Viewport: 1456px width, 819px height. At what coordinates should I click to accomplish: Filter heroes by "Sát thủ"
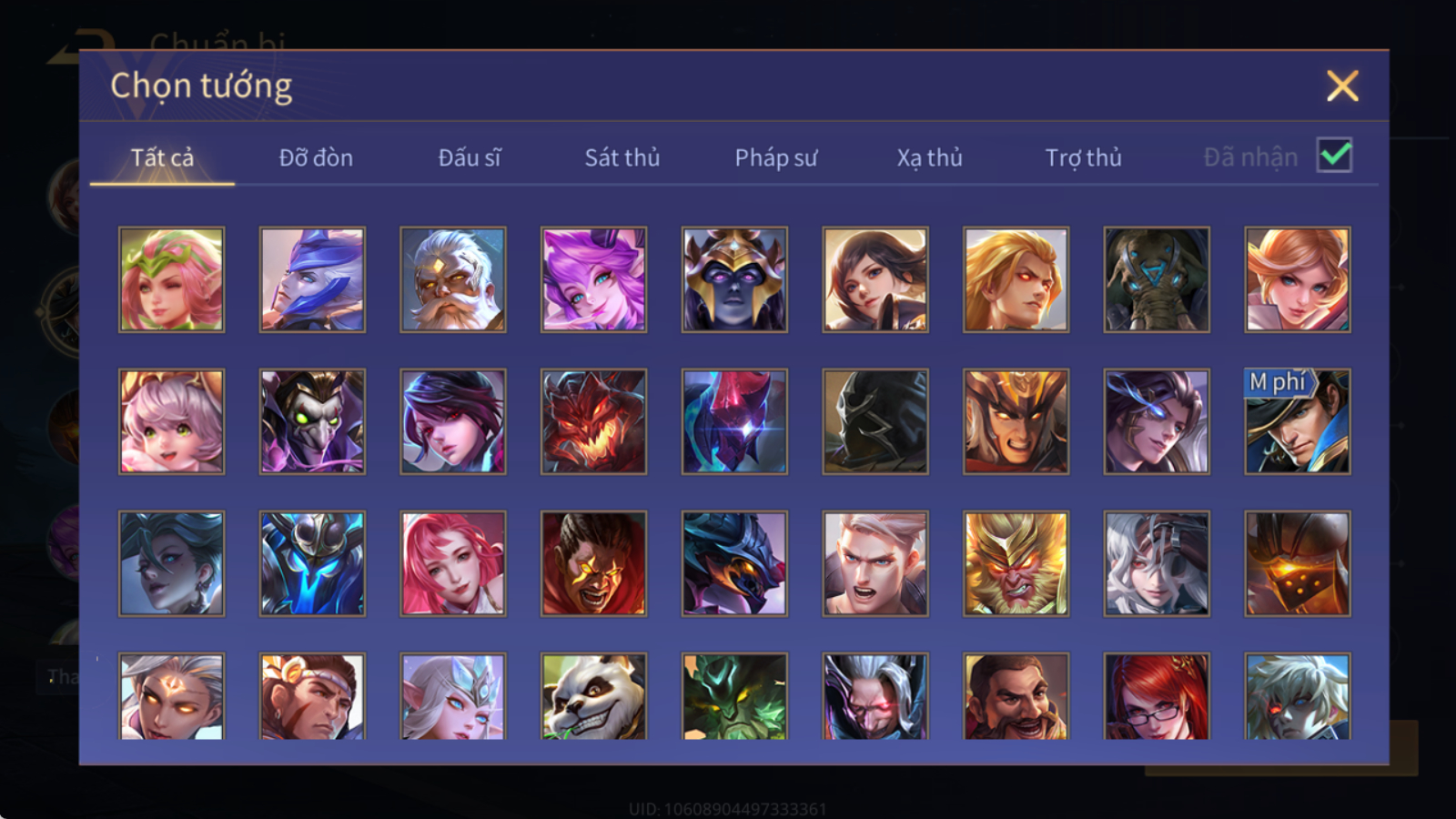622,157
